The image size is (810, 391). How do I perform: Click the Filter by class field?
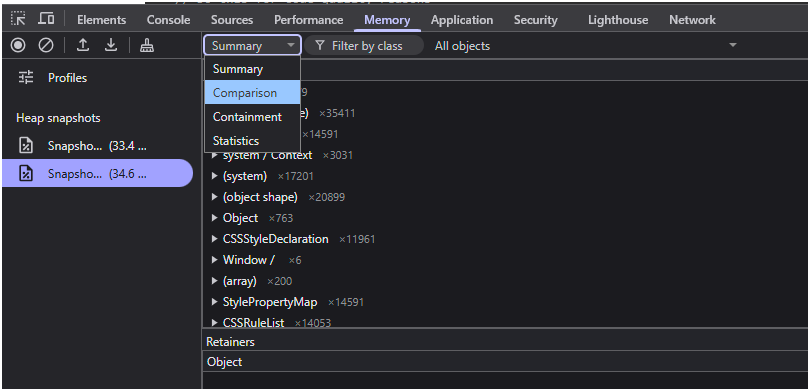pyautogui.click(x=364, y=45)
